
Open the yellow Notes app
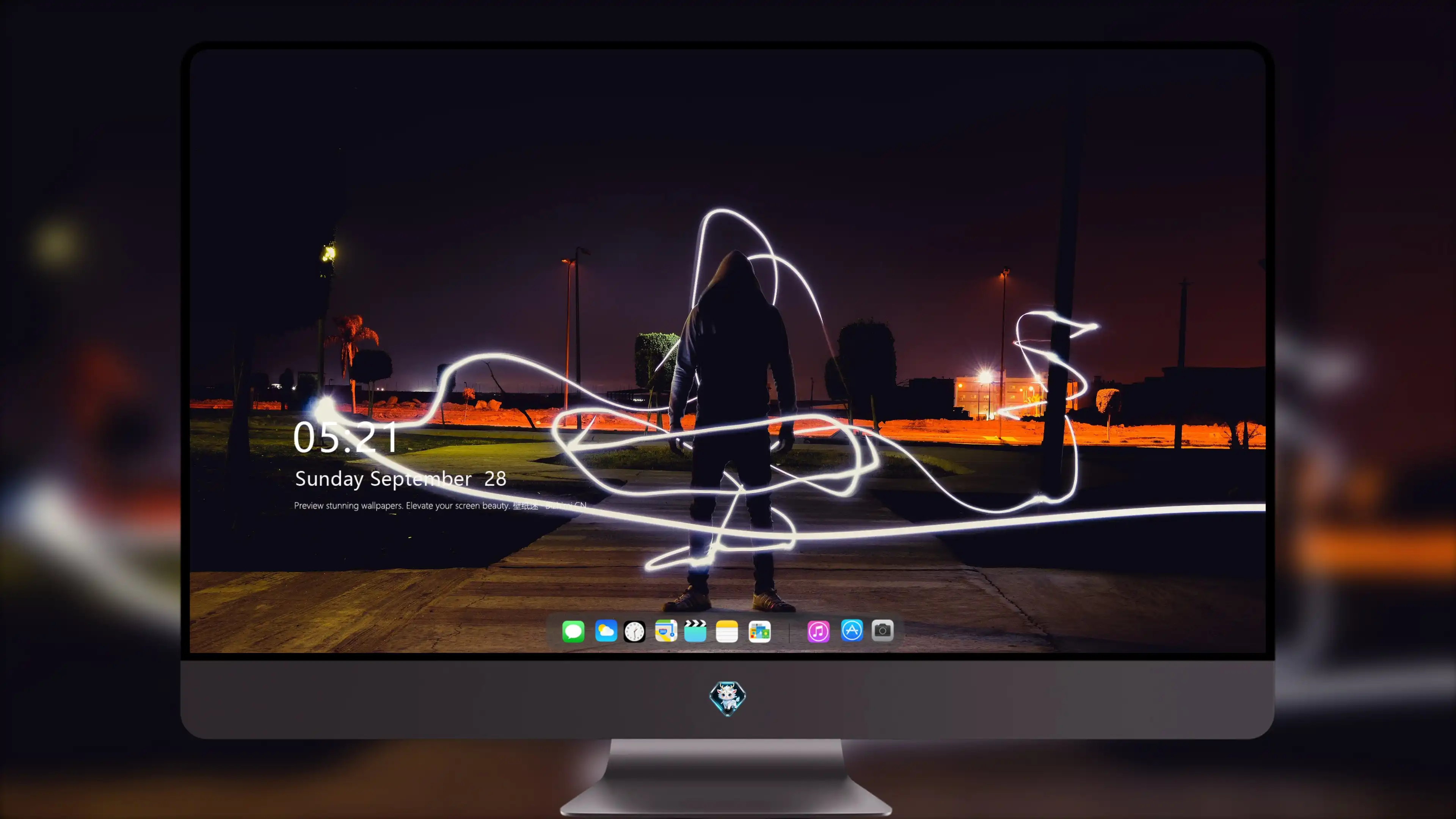(727, 631)
